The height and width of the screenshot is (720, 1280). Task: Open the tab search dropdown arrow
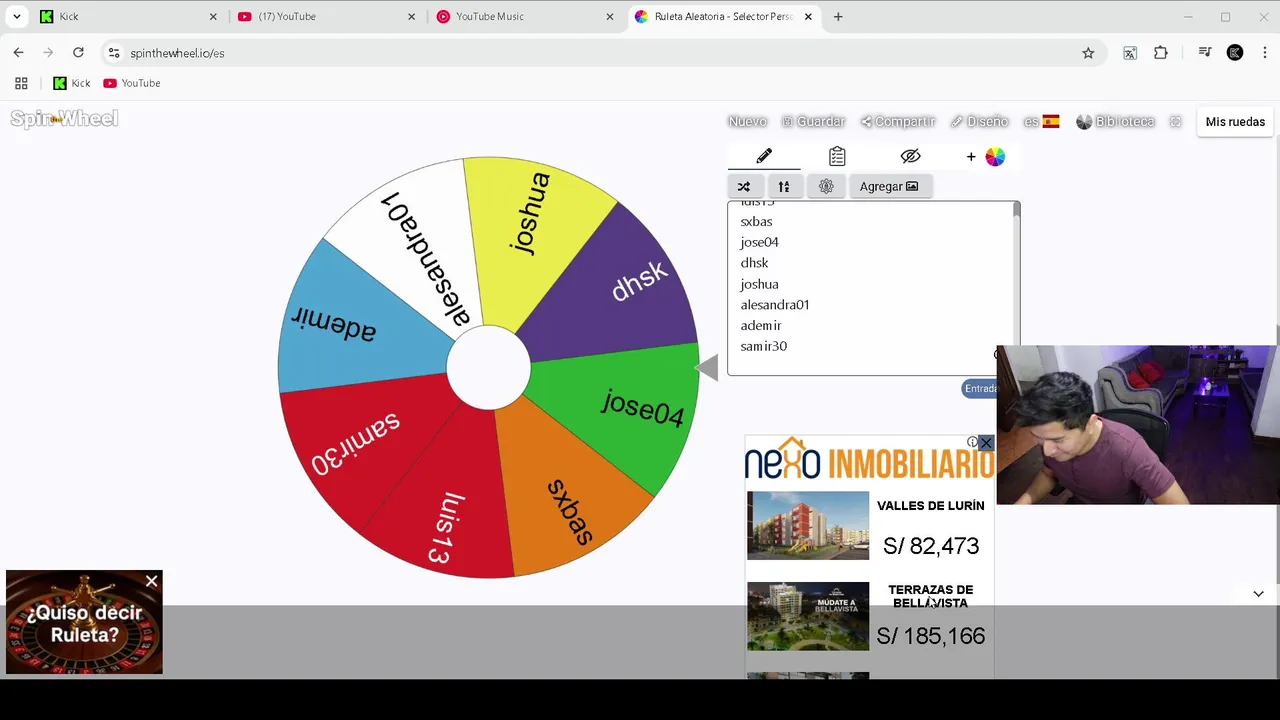[x=17, y=17]
